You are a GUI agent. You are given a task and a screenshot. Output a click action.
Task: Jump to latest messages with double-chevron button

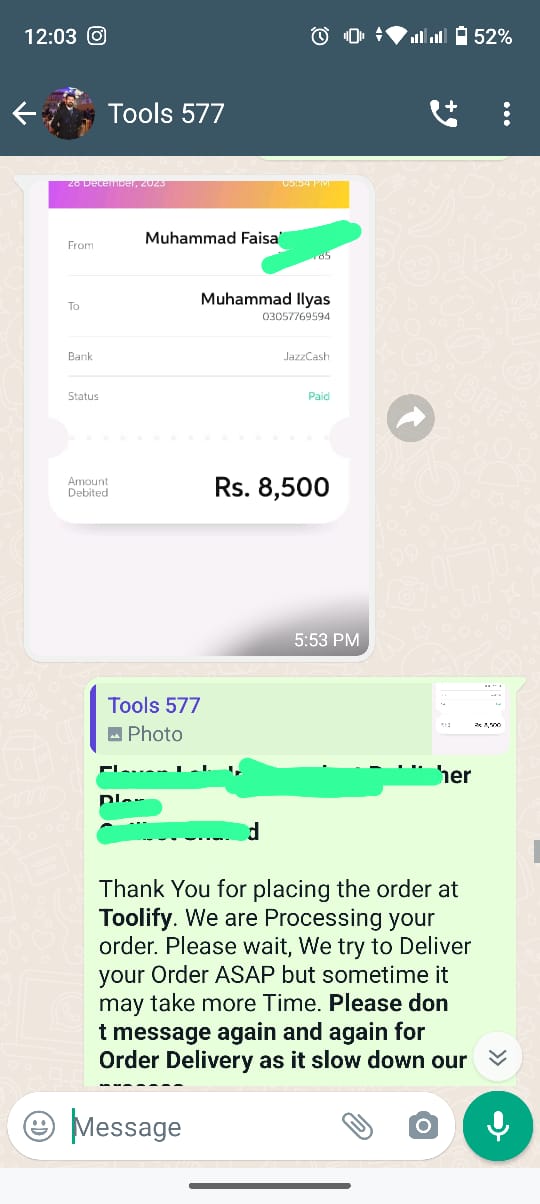[498, 1058]
